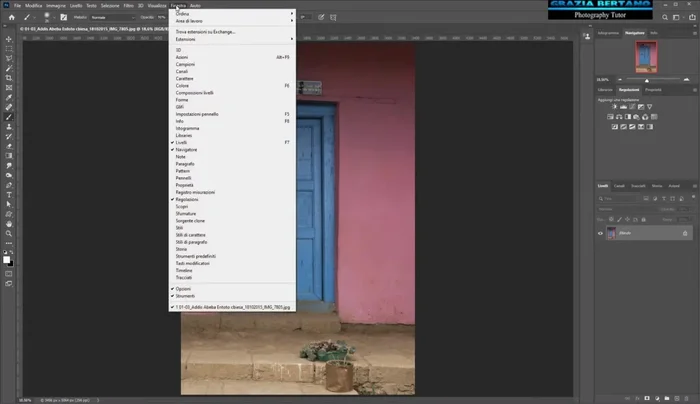Select the Eyedropper tool
700x404 pixels.
coord(9,97)
